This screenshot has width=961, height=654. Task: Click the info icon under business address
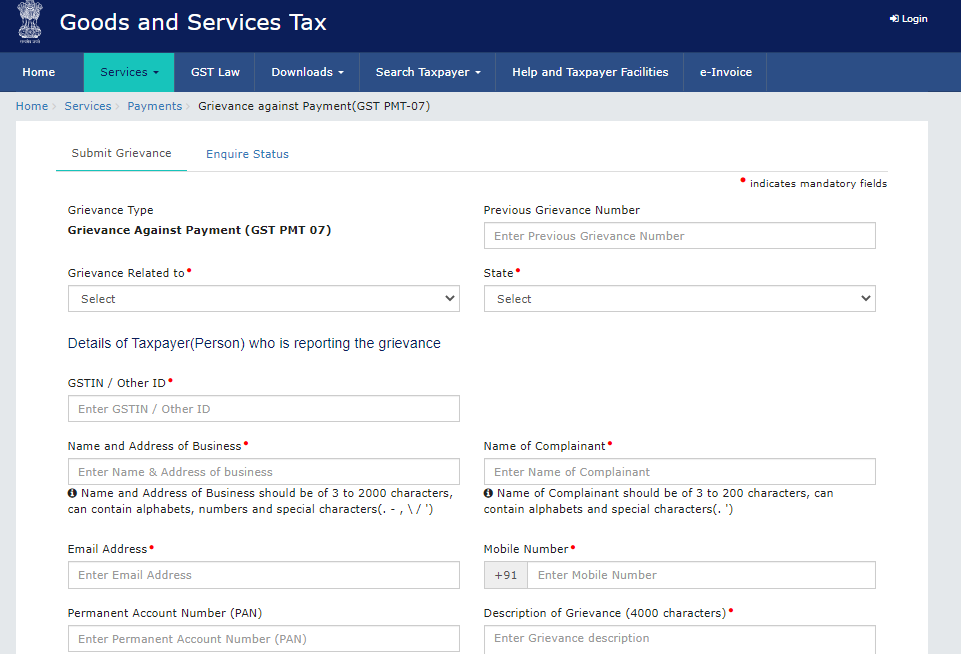(72, 493)
